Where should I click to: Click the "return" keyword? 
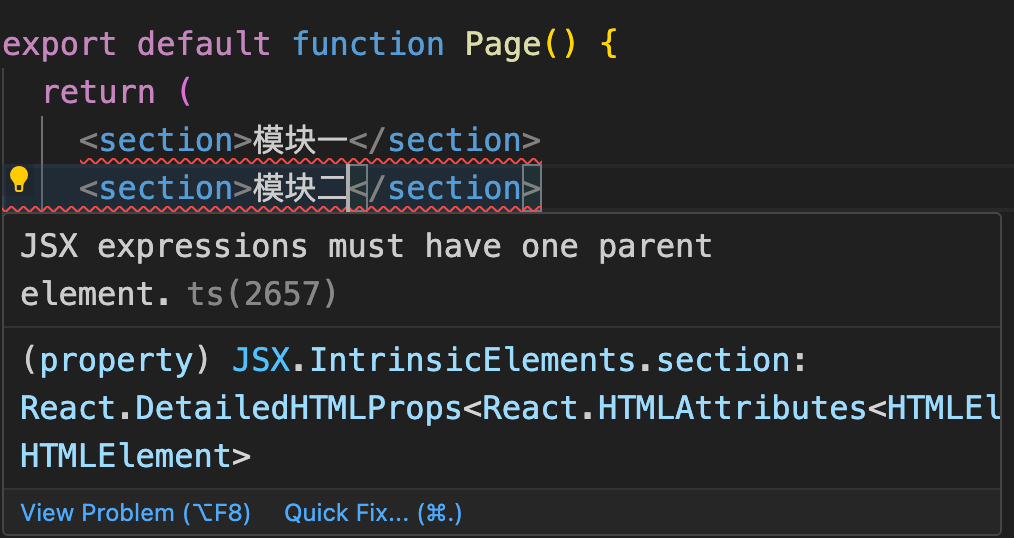point(99,92)
